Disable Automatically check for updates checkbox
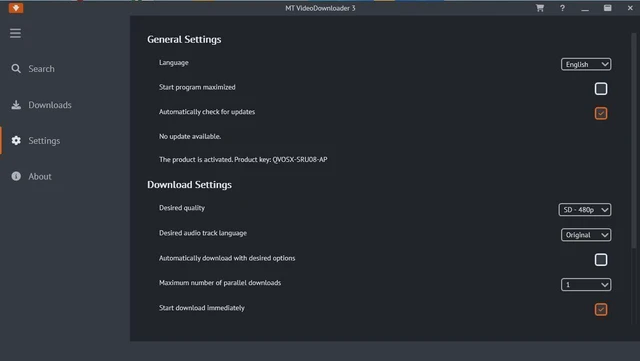The height and width of the screenshot is (361, 640). click(x=601, y=113)
